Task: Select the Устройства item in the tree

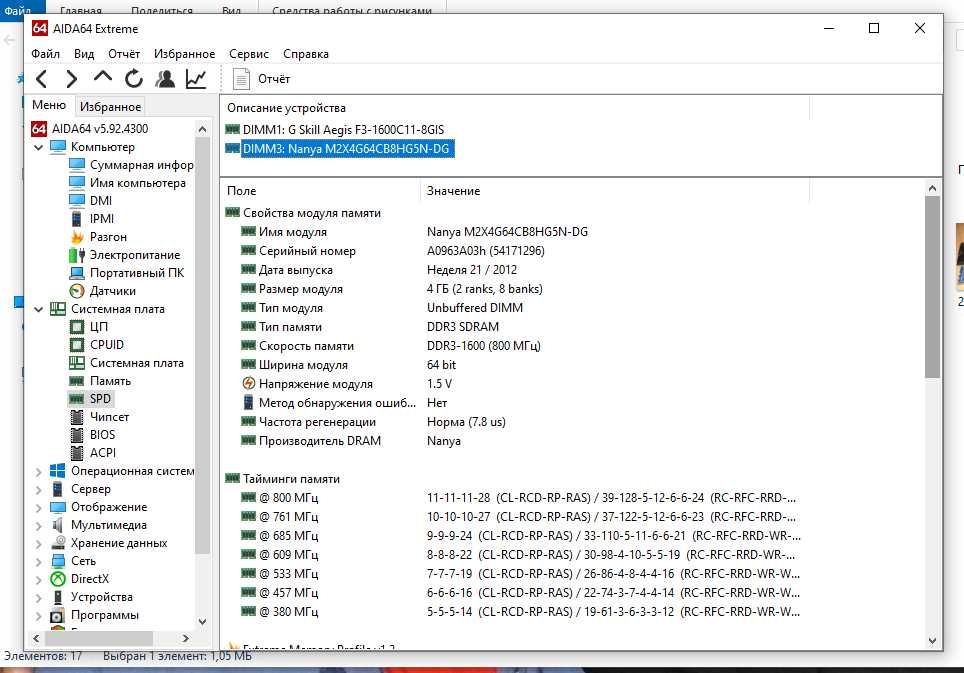Action: coord(92,597)
